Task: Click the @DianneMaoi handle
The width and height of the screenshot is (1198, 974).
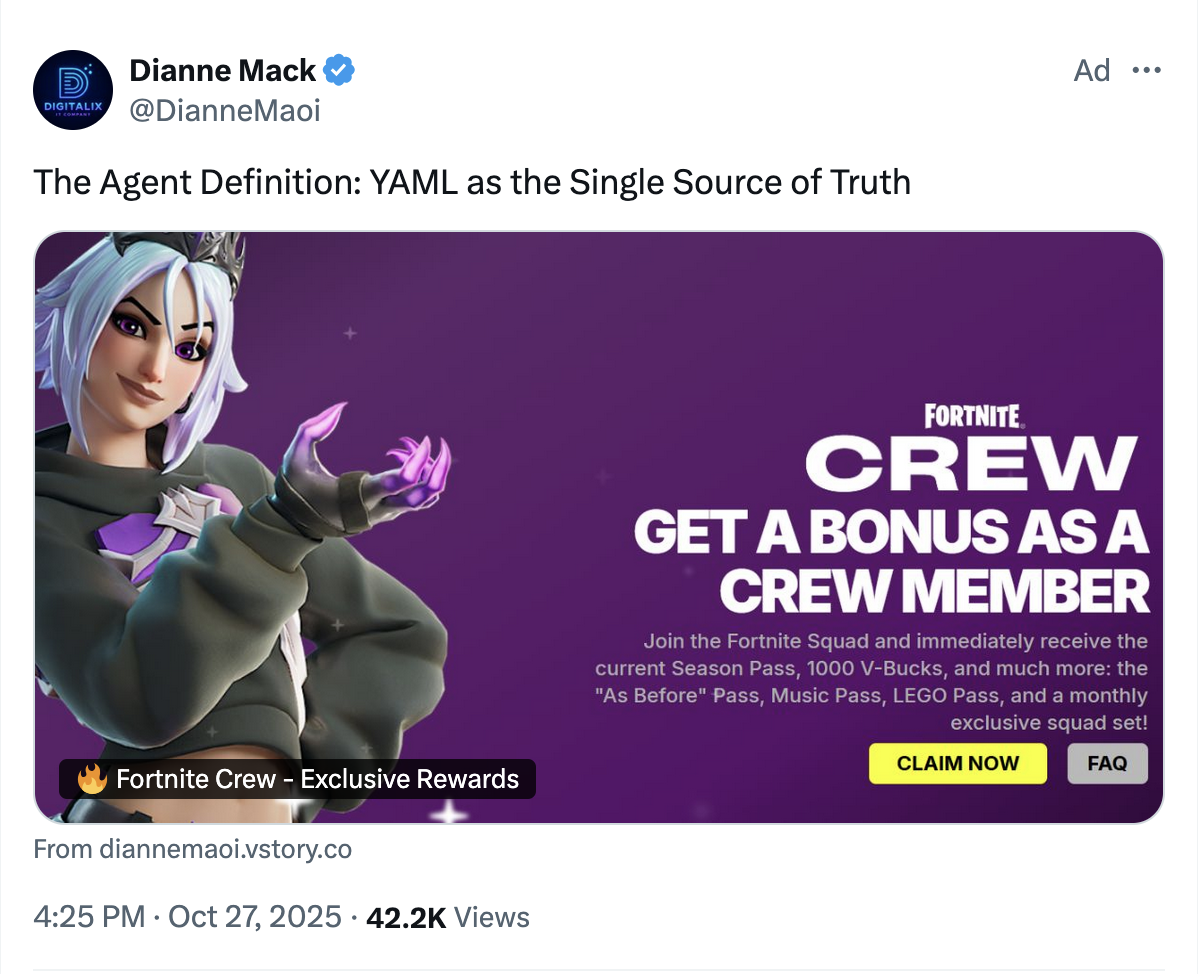Action: point(225,110)
